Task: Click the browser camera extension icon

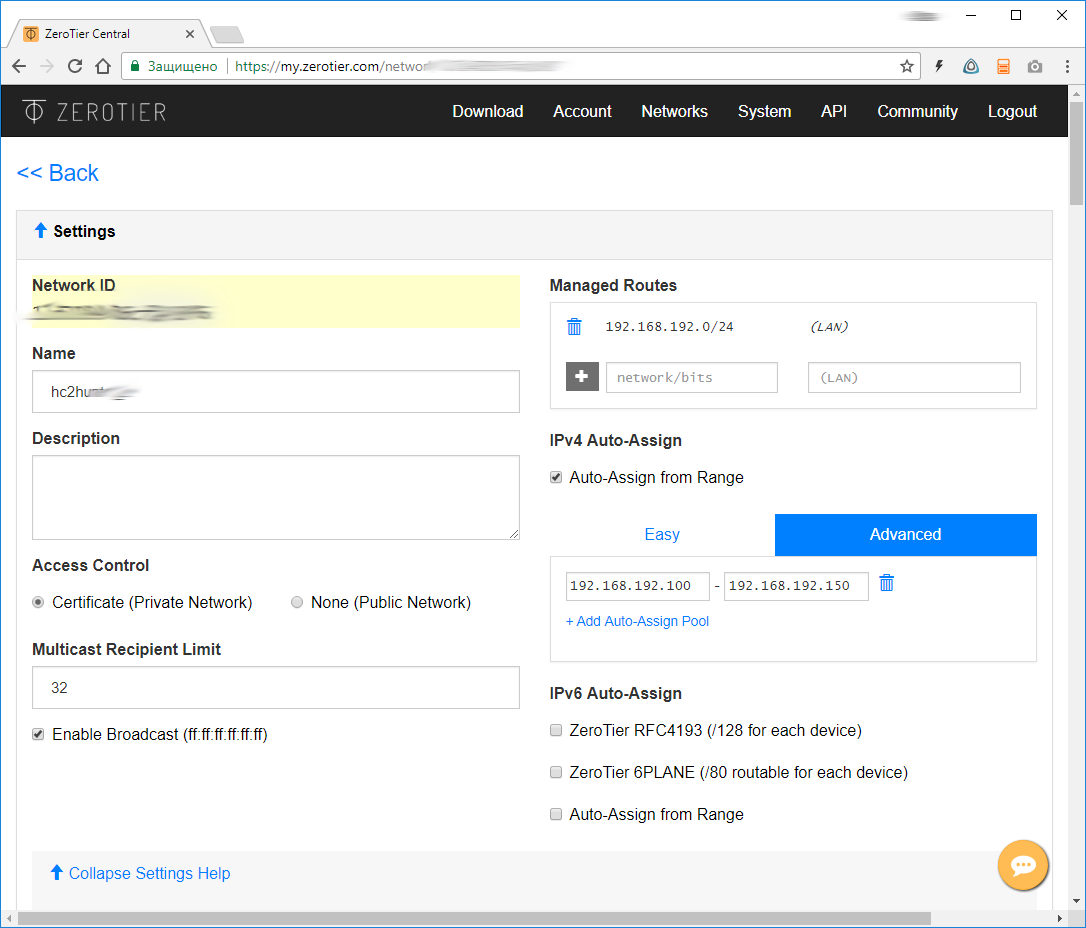Action: (x=1034, y=65)
